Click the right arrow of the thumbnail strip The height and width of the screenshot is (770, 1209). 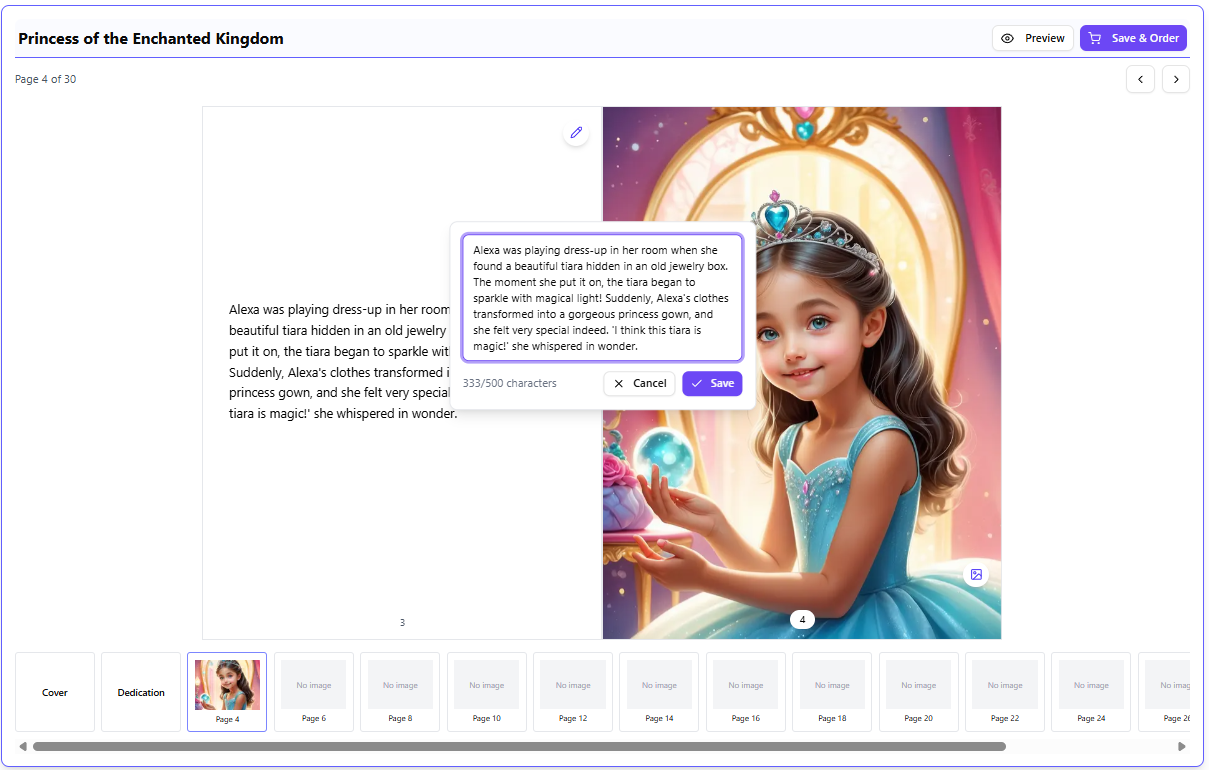coord(1184,745)
